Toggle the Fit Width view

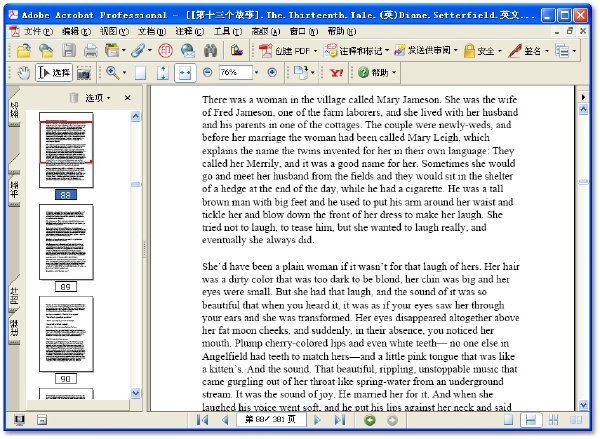coord(185,73)
